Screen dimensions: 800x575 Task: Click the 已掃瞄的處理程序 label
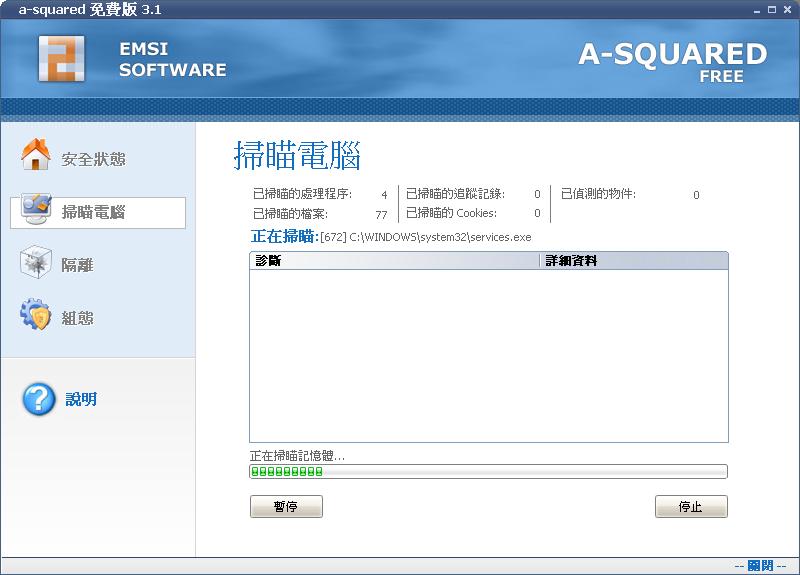(x=303, y=194)
